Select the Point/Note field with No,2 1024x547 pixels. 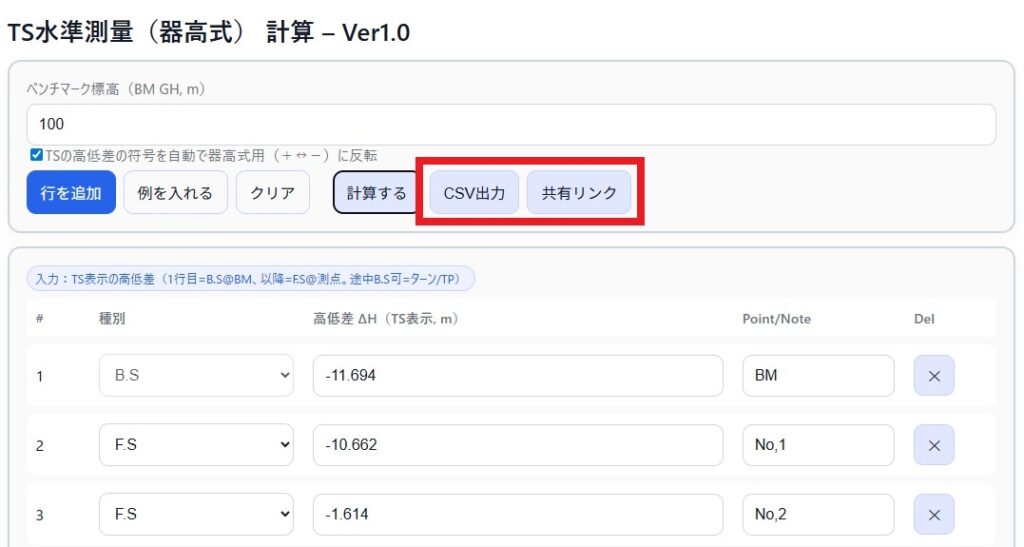pos(817,514)
